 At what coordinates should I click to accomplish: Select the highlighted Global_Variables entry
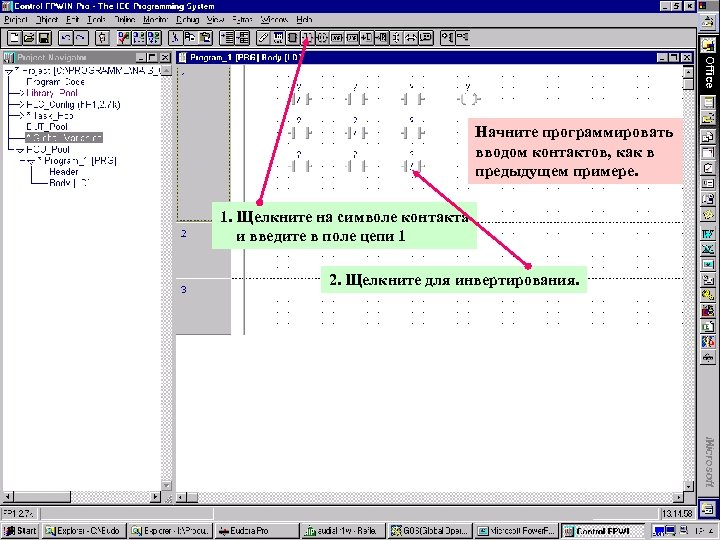click(x=64, y=138)
